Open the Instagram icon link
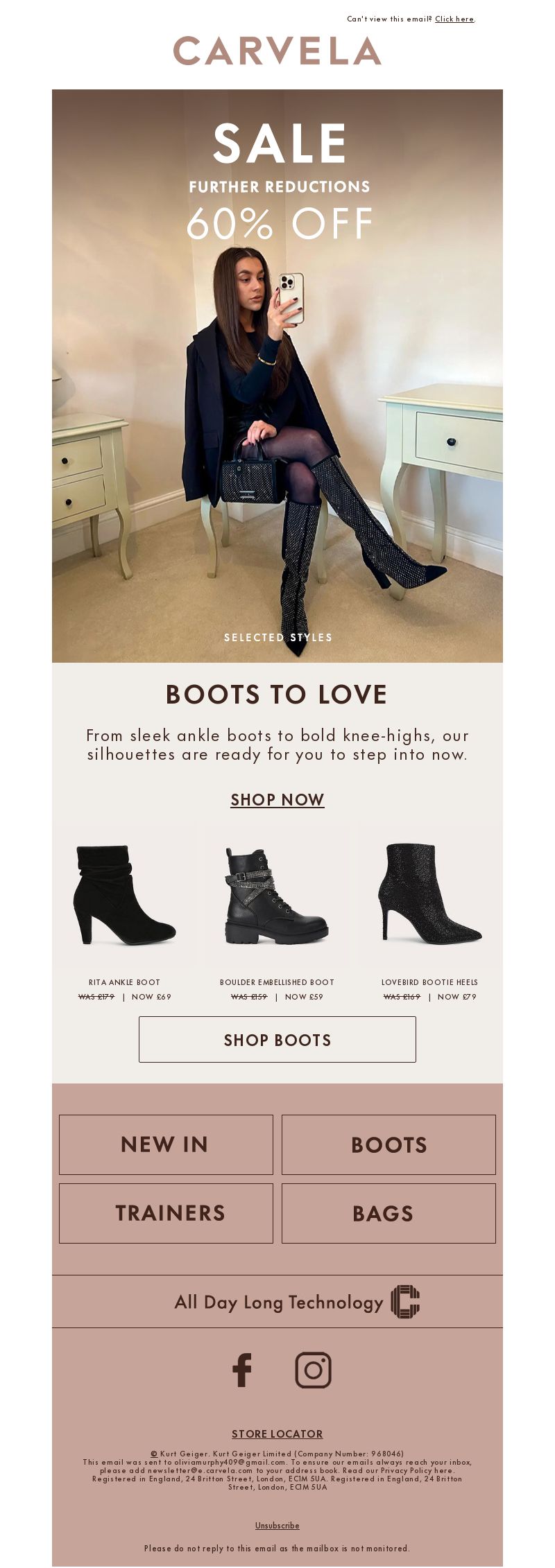The height and width of the screenshot is (1568, 555). tap(314, 1370)
